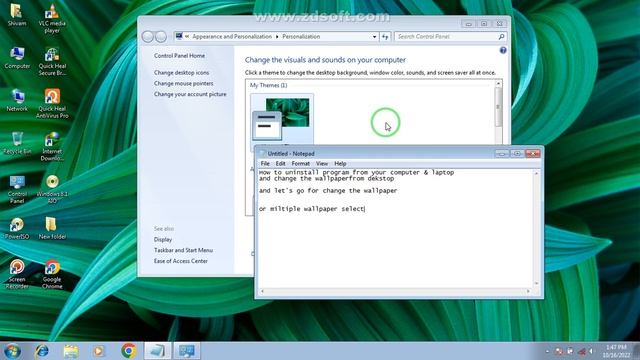Open Quick Heal AntiVirus Pro icon
The width and height of the screenshot is (640, 360).
click(52, 104)
